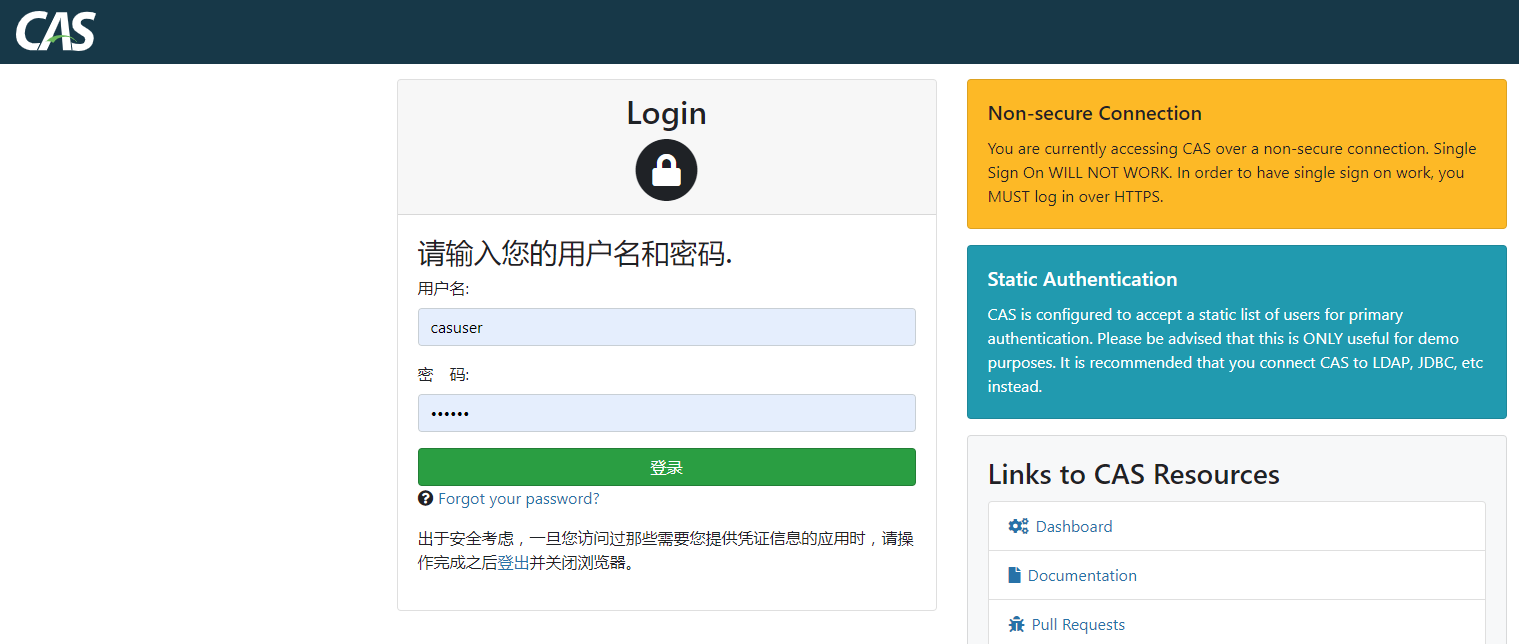Viewport: 1519px width, 644px height.
Task: Focus the password input field
Action: (x=666, y=413)
